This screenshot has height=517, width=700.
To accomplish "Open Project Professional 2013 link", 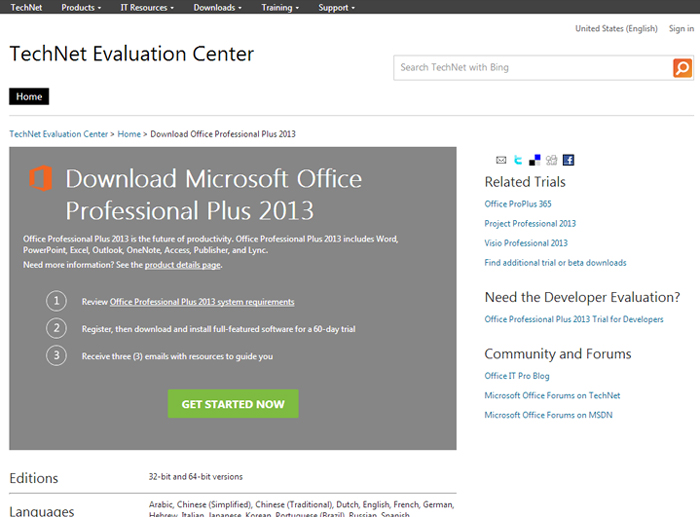I will (x=530, y=224).
